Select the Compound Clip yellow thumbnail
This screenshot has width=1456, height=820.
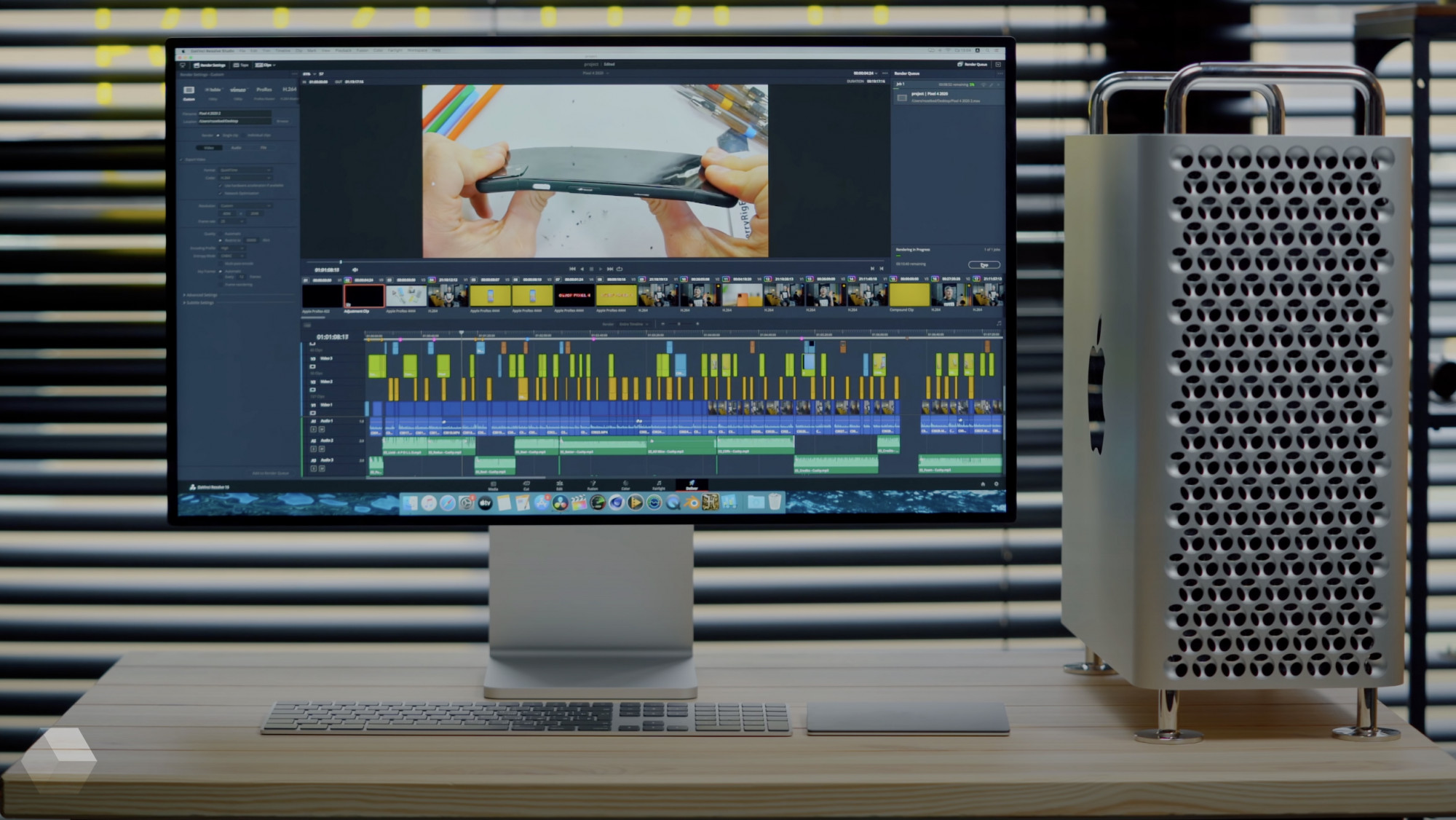coord(909,295)
